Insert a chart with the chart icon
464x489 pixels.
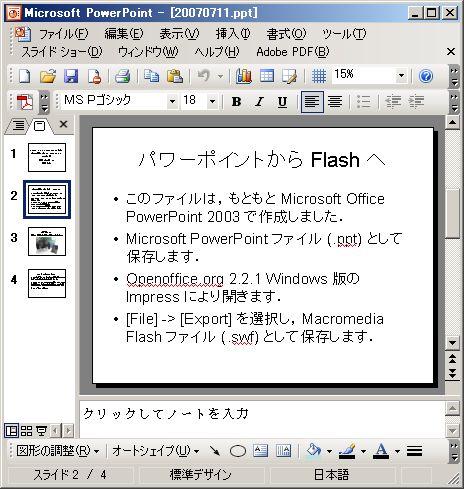244,76
